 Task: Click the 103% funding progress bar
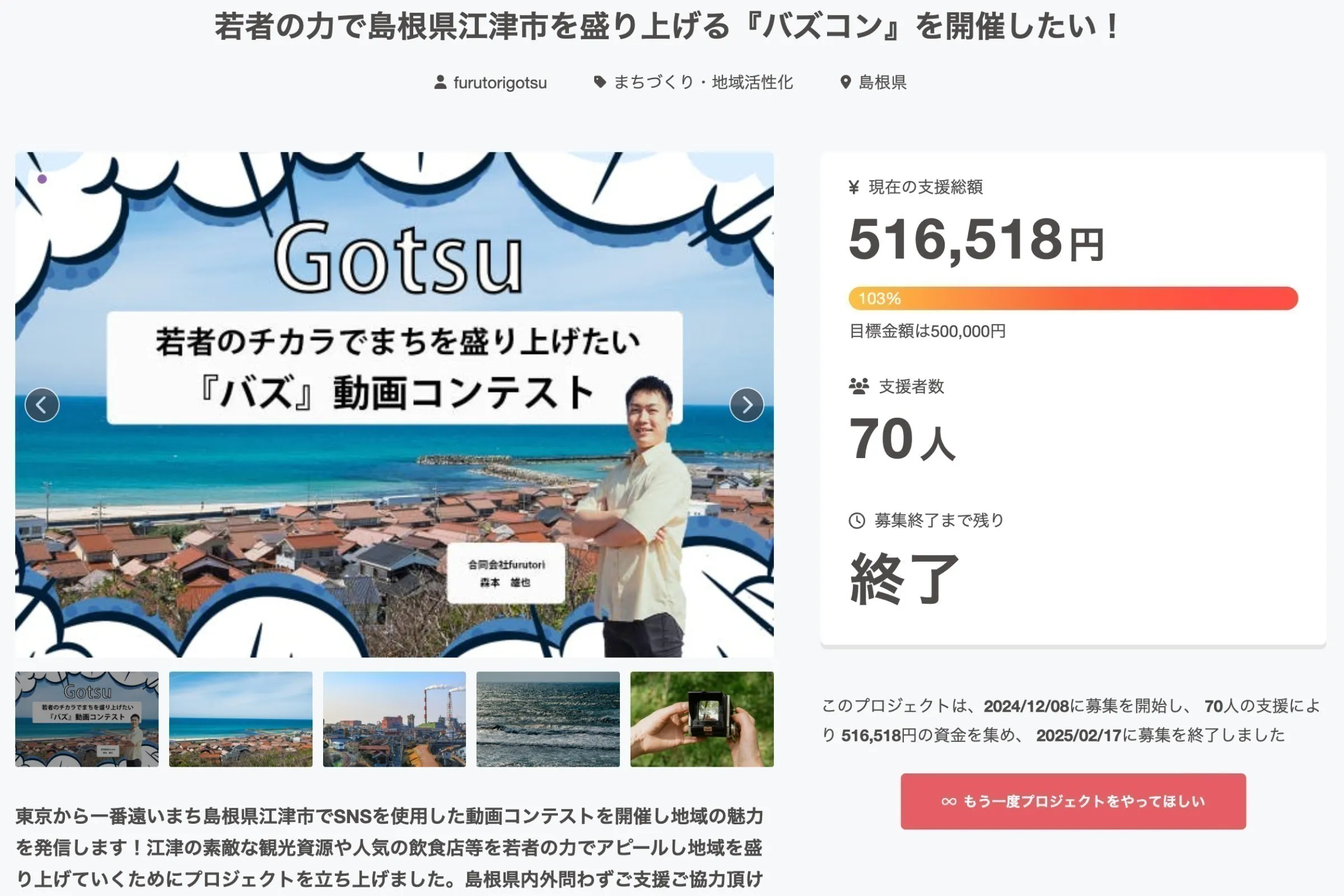pos(1072,298)
